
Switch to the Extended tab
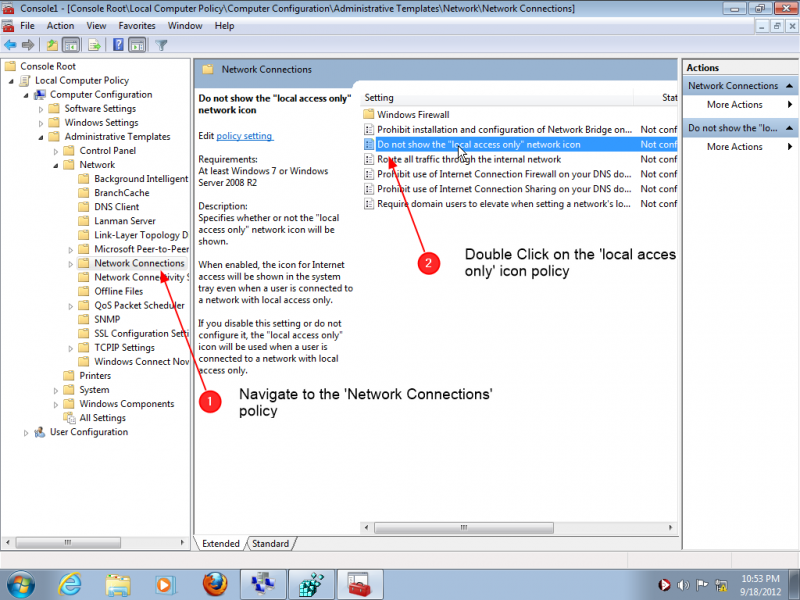coord(220,543)
